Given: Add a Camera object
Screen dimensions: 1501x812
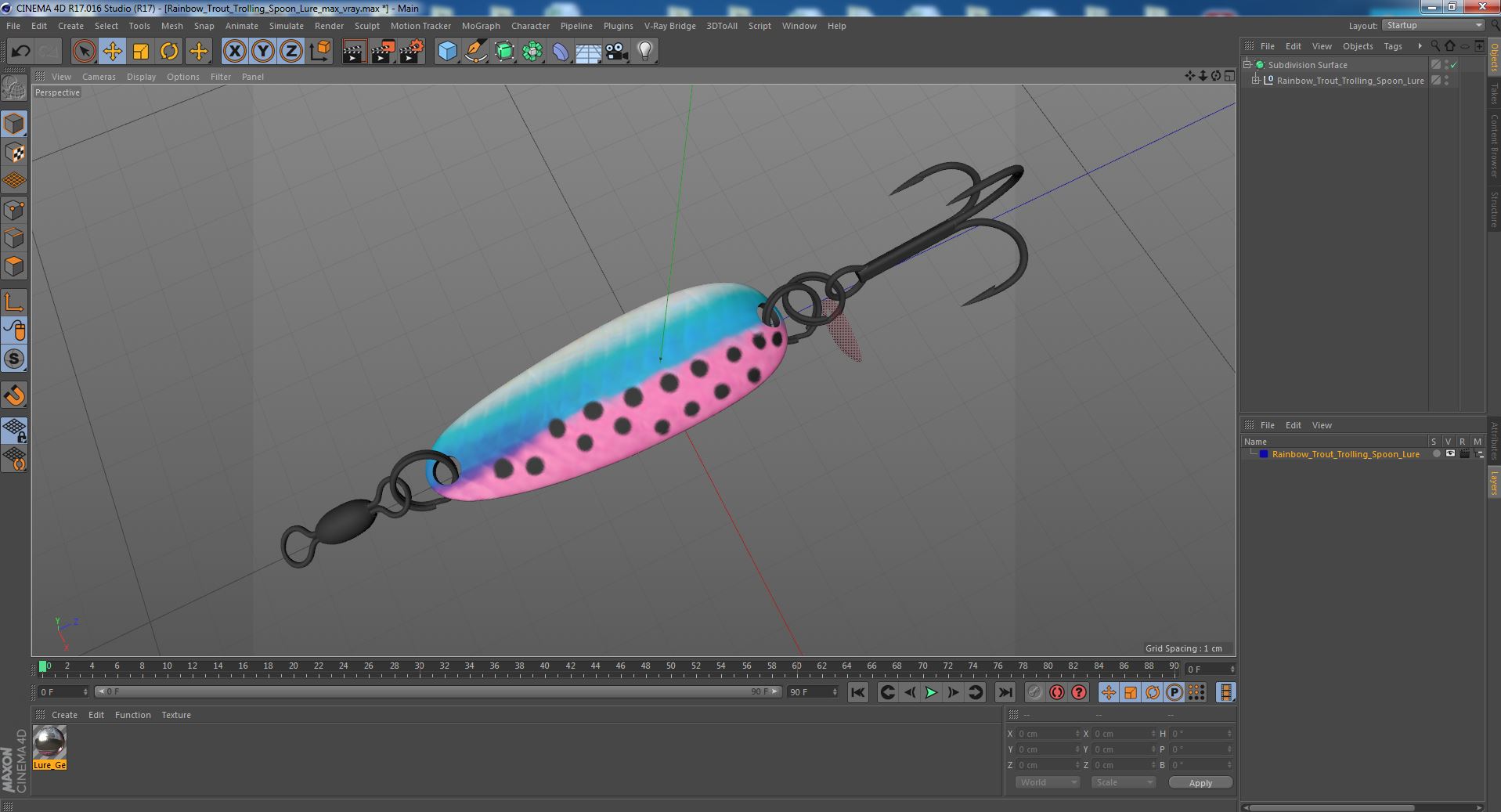Looking at the screenshot, I should pos(617,52).
